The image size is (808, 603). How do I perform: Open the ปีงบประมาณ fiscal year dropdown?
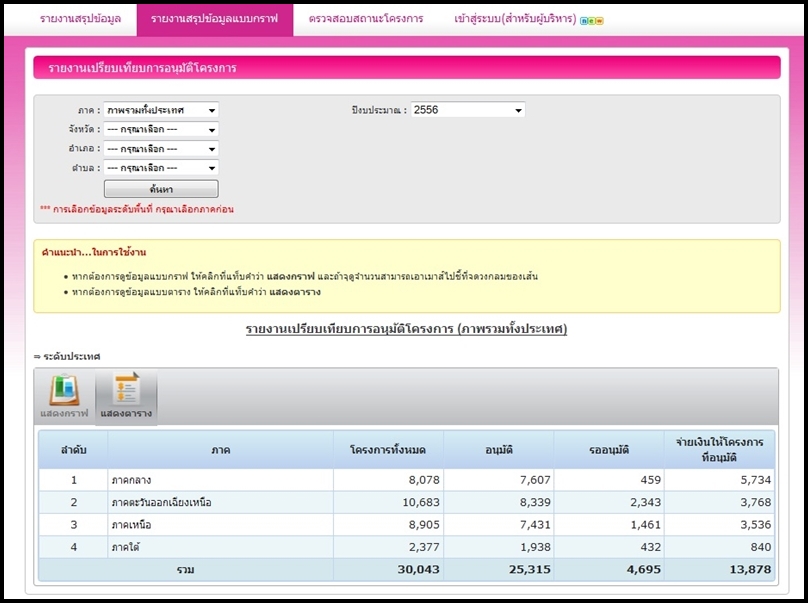(x=467, y=110)
